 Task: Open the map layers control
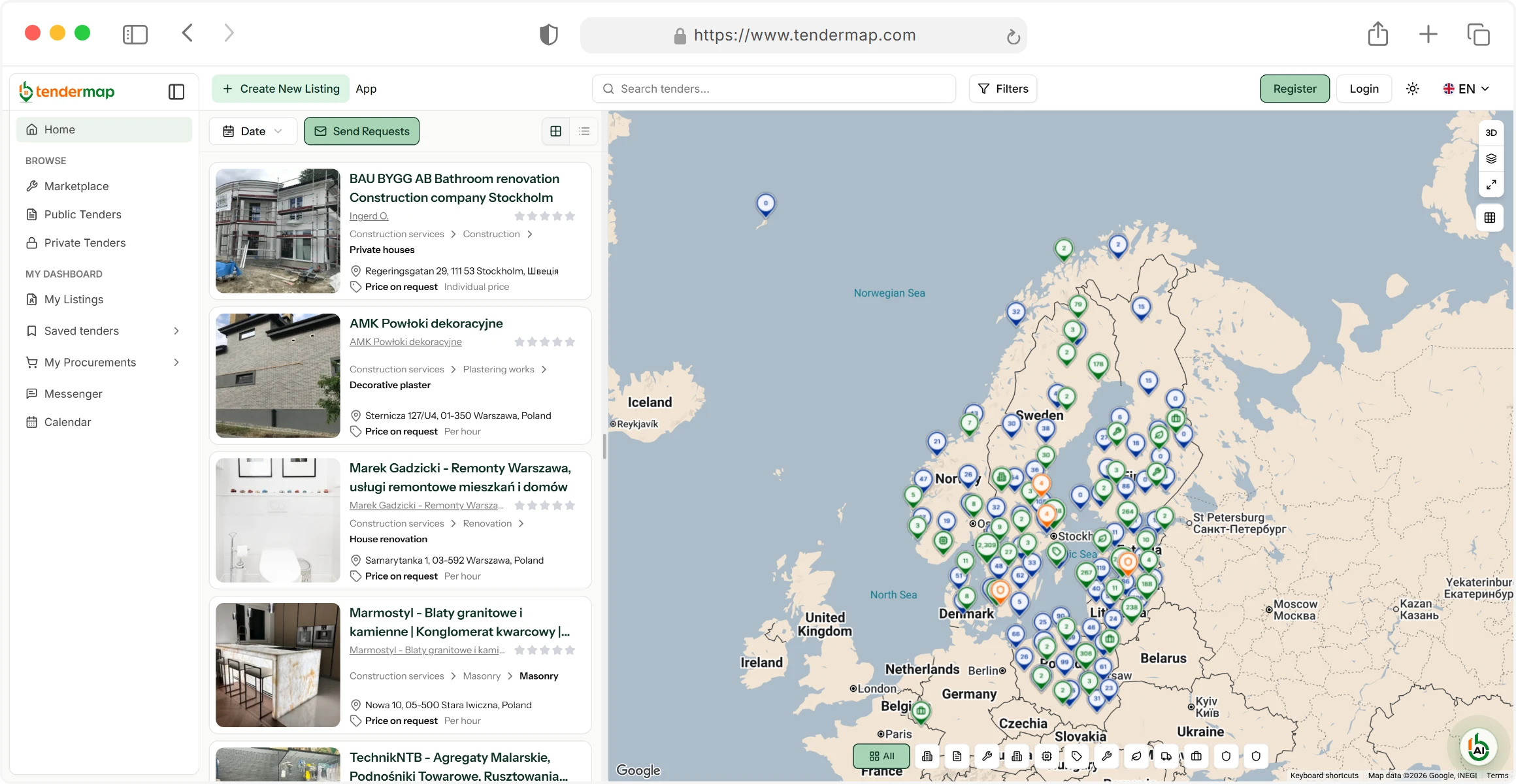[x=1491, y=159]
